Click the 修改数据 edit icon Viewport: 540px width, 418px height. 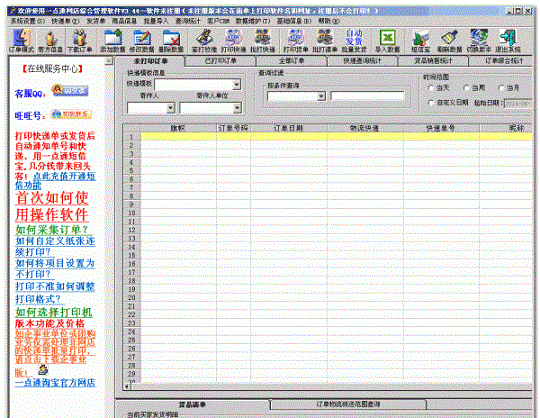pyautogui.click(x=142, y=41)
